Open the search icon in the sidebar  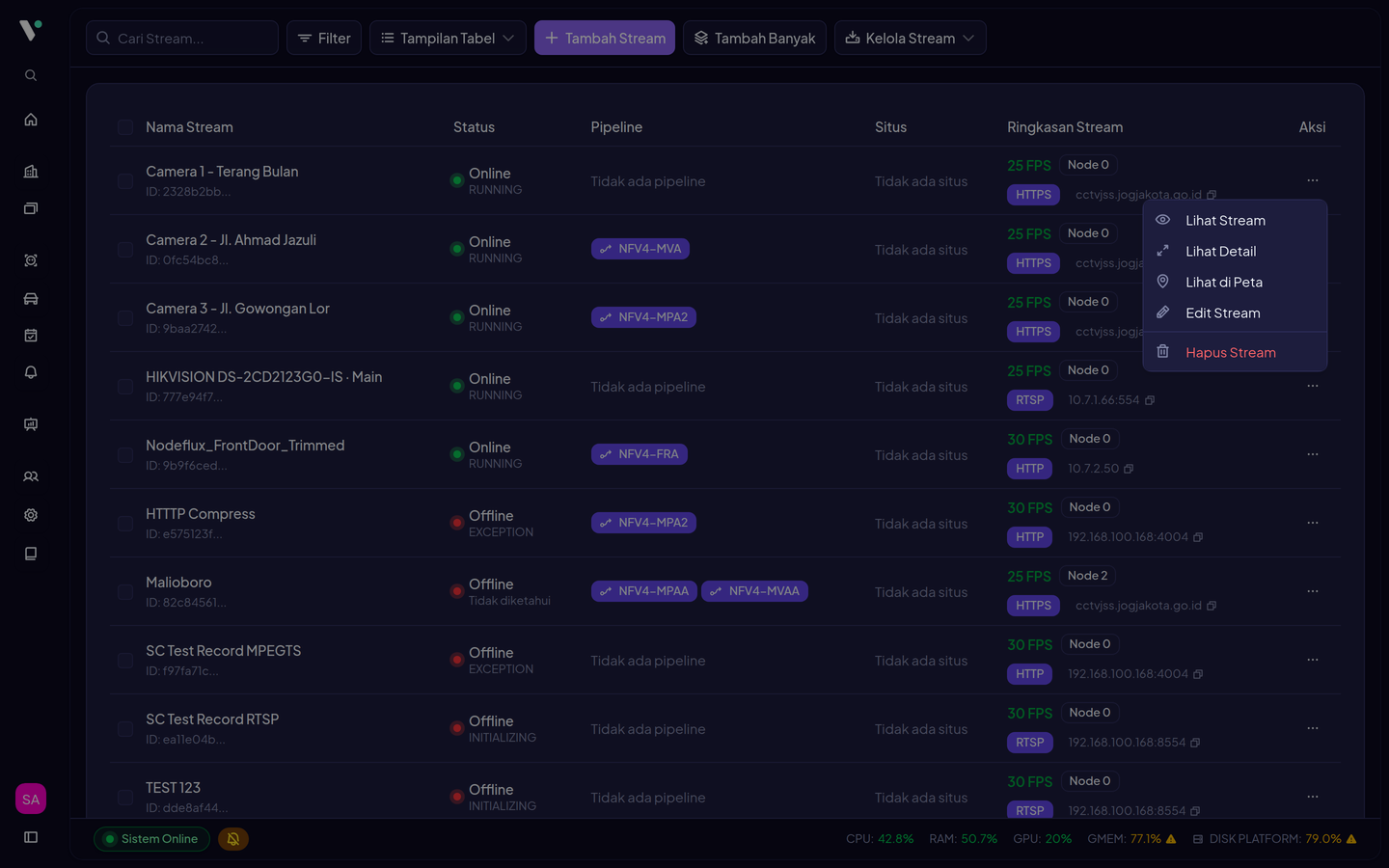pyautogui.click(x=31, y=75)
